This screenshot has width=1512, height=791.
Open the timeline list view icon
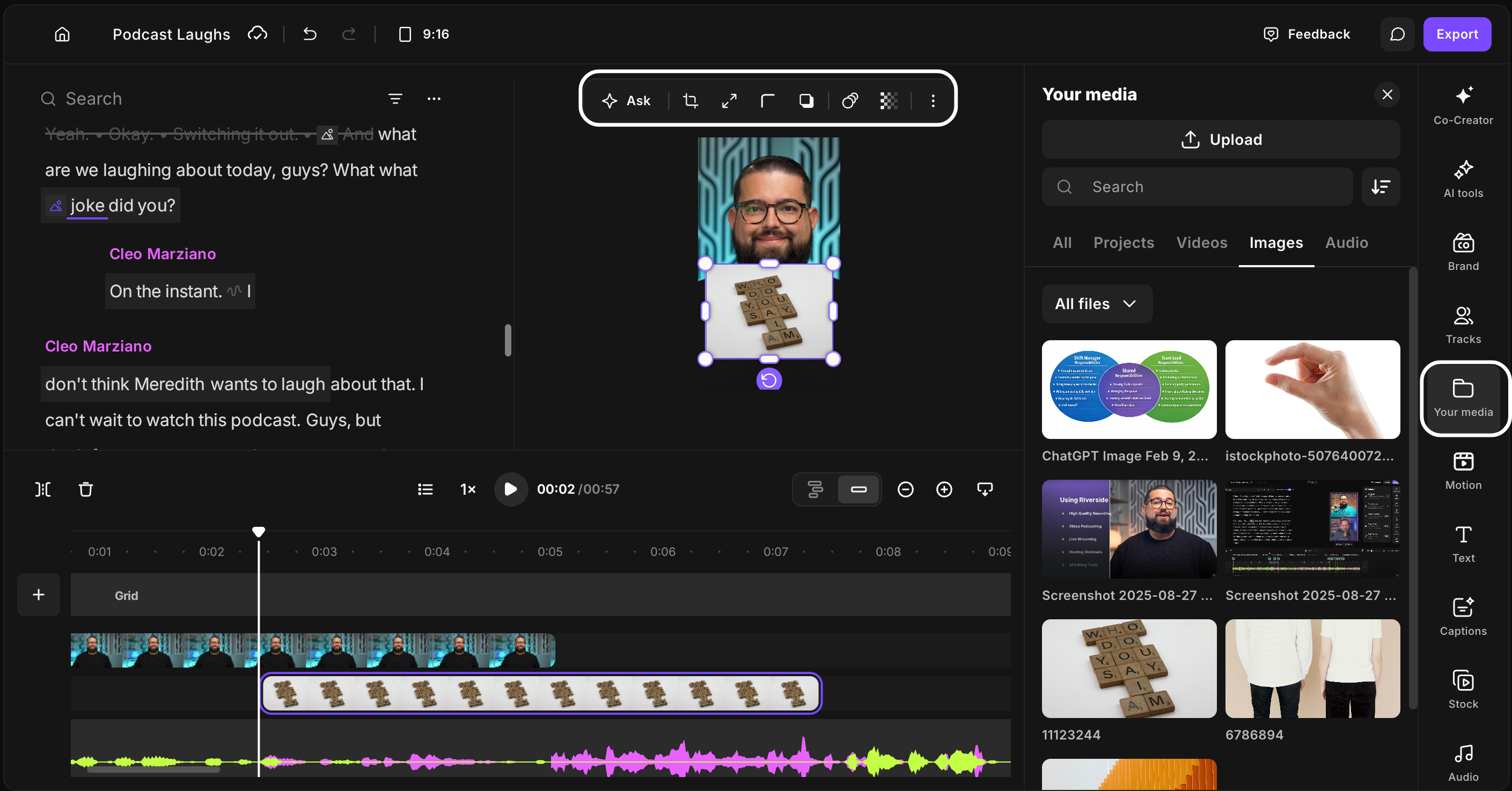point(425,489)
